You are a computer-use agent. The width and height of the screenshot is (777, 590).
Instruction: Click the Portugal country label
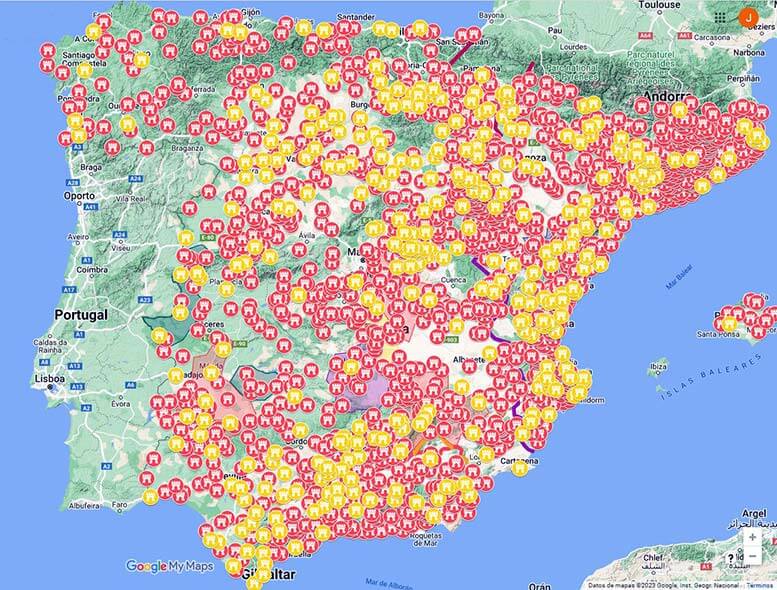coord(80,314)
